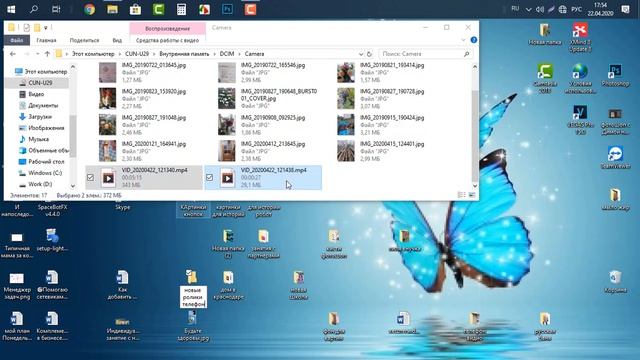Click the РУС input language indicator
This screenshot has width=640, height=360.
(576, 9)
